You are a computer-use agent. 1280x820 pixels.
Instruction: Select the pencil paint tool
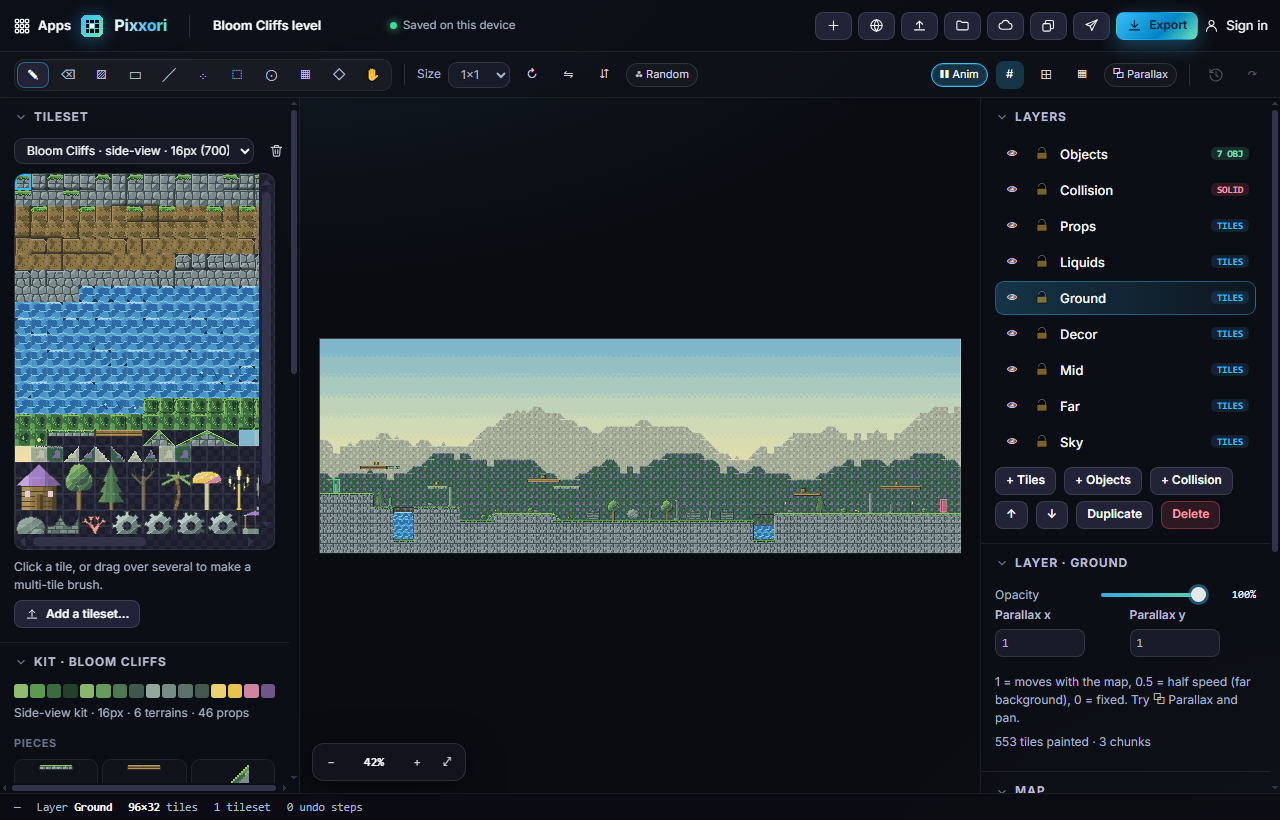click(33, 74)
